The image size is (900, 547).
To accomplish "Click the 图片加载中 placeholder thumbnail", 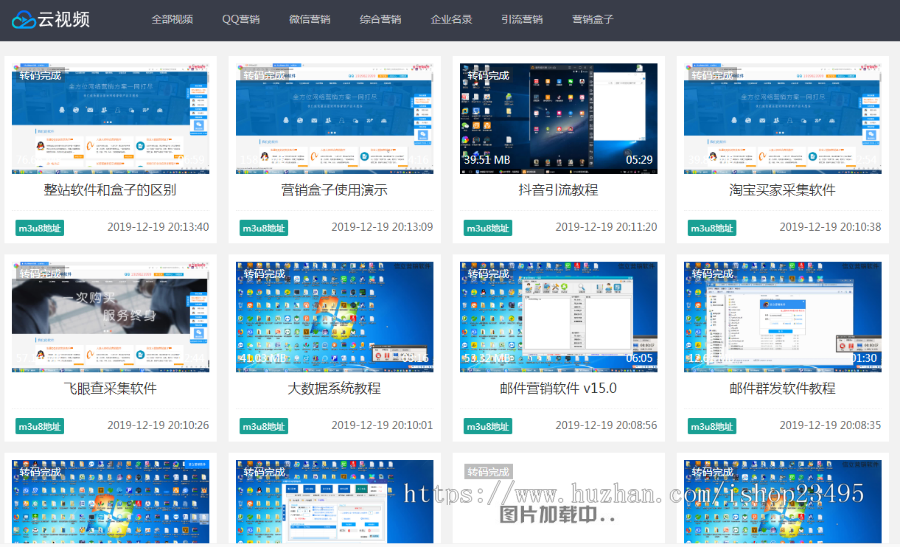I will pyautogui.click(x=558, y=501).
